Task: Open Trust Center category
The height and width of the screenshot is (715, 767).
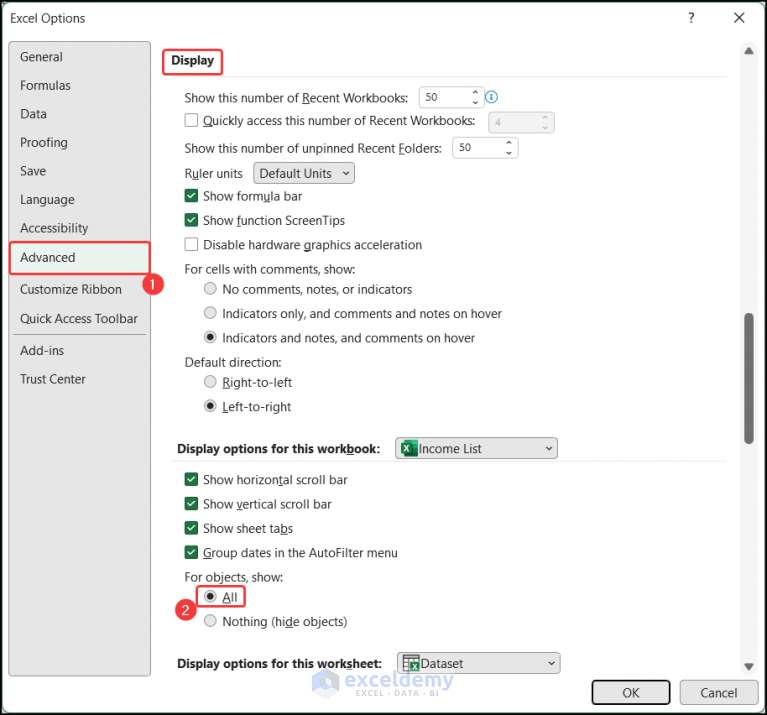Action: coord(79,379)
